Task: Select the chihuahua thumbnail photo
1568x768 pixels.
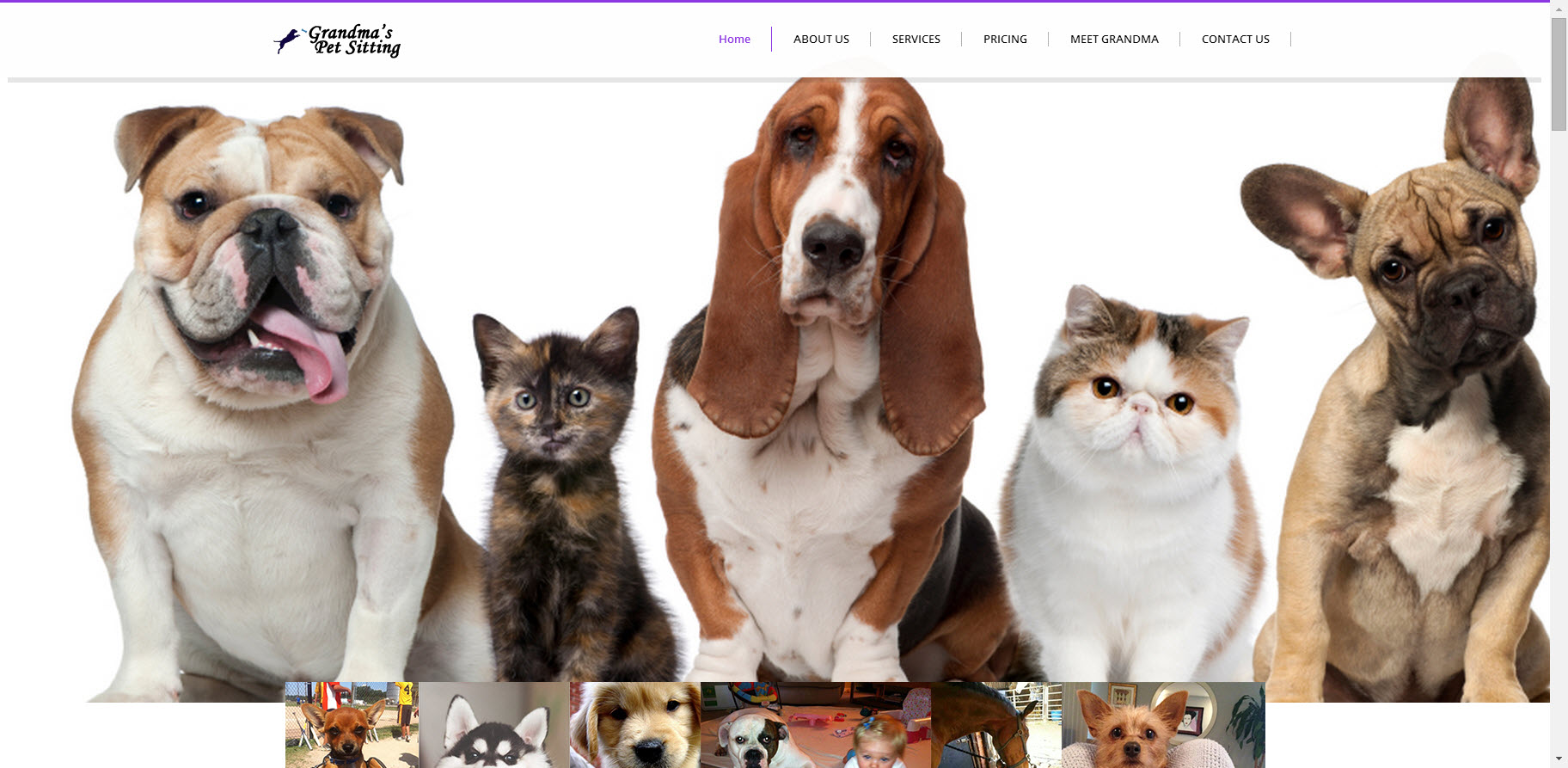Action: (352, 724)
